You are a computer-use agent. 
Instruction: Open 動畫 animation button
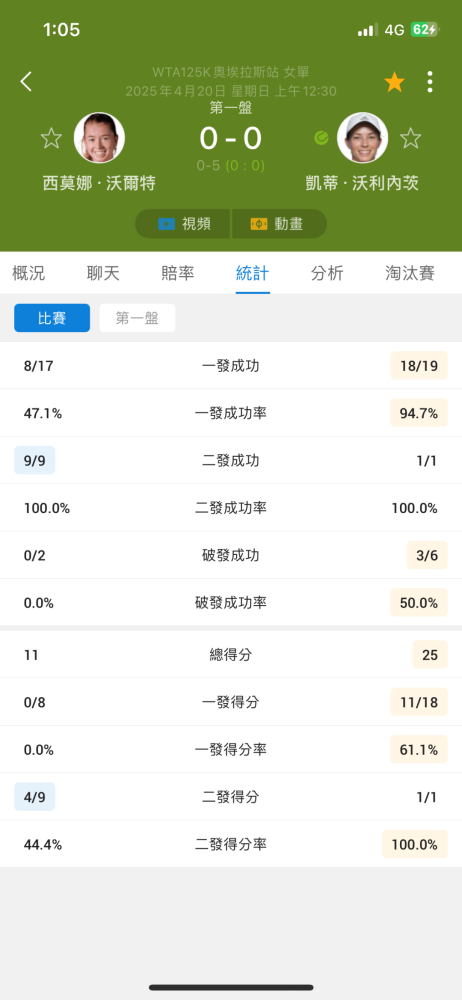tap(279, 224)
